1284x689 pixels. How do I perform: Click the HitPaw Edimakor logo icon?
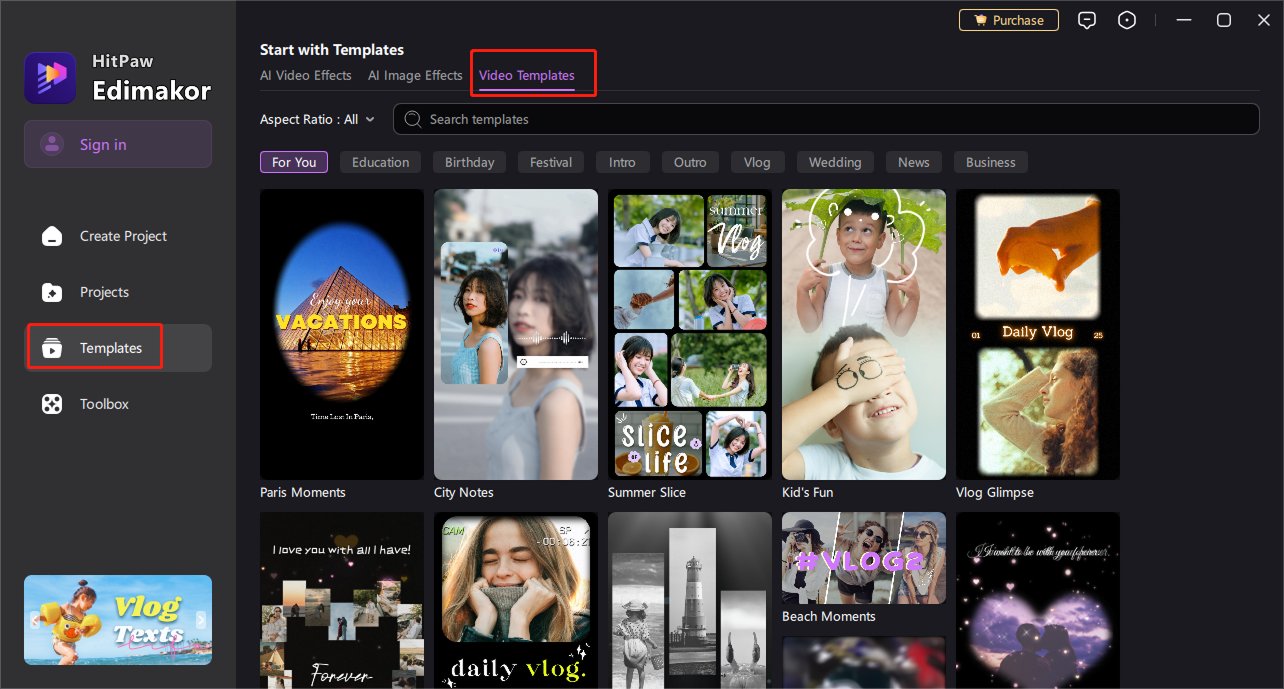[x=51, y=78]
